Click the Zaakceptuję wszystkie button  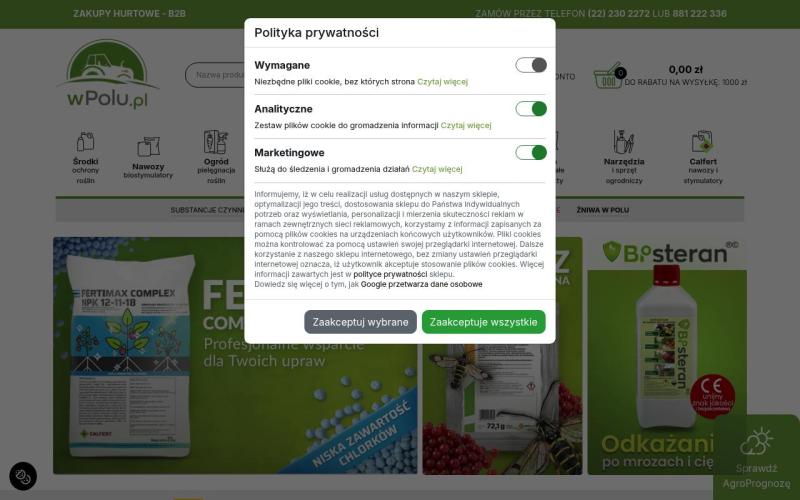[483, 322]
